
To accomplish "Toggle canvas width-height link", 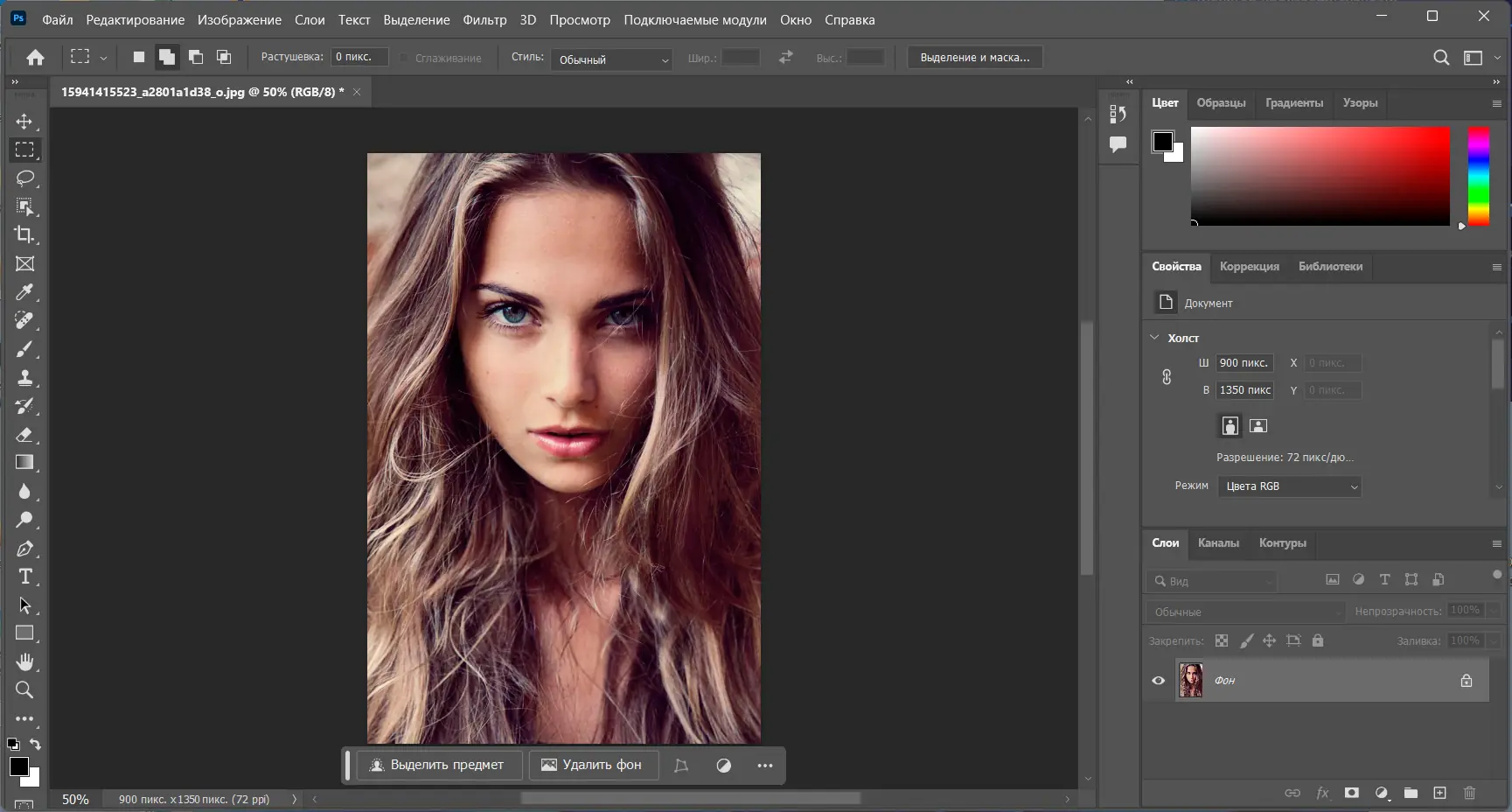I will tap(1167, 377).
